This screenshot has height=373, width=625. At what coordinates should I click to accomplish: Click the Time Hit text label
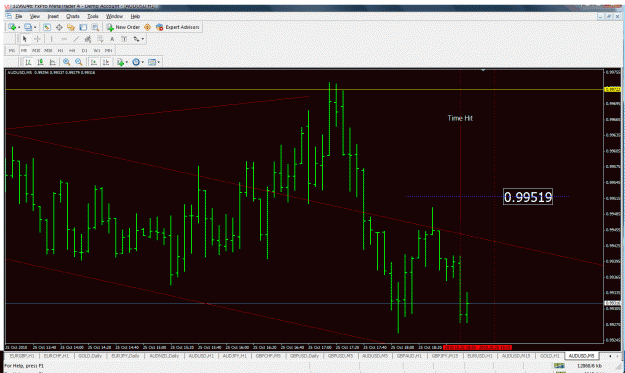pyautogui.click(x=460, y=118)
